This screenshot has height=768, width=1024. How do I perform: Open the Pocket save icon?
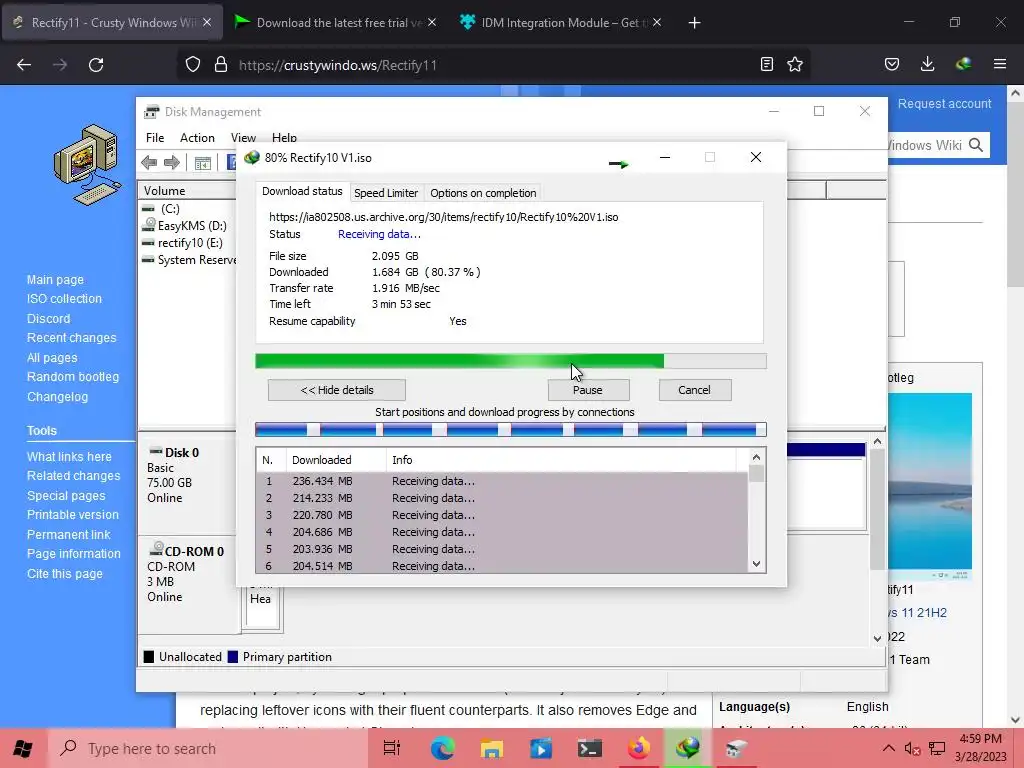(891, 64)
